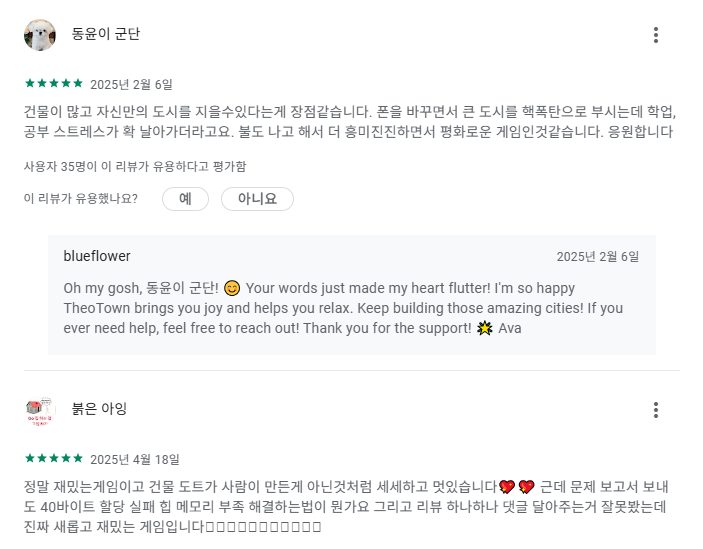The height and width of the screenshot is (549, 703).
Task: Click the sparkle emoji before Ava
Action: (485, 329)
